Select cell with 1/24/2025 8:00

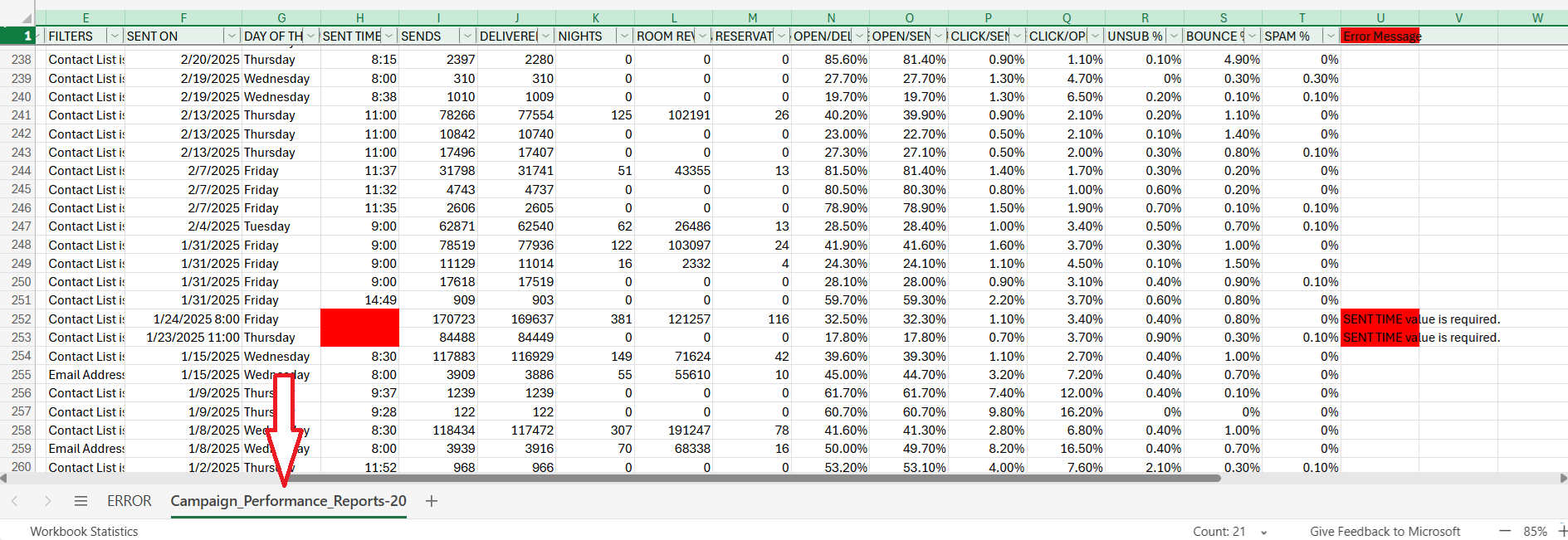pyautogui.click(x=183, y=319)
